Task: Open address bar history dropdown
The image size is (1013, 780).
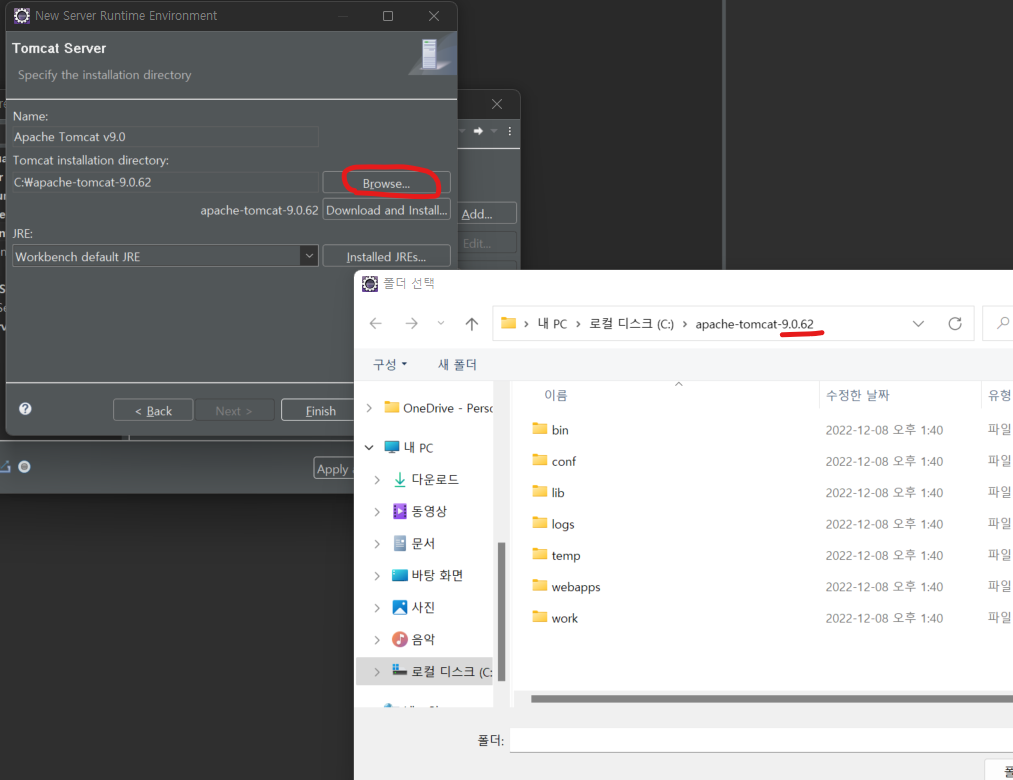Action: click(x=918, y=324)
